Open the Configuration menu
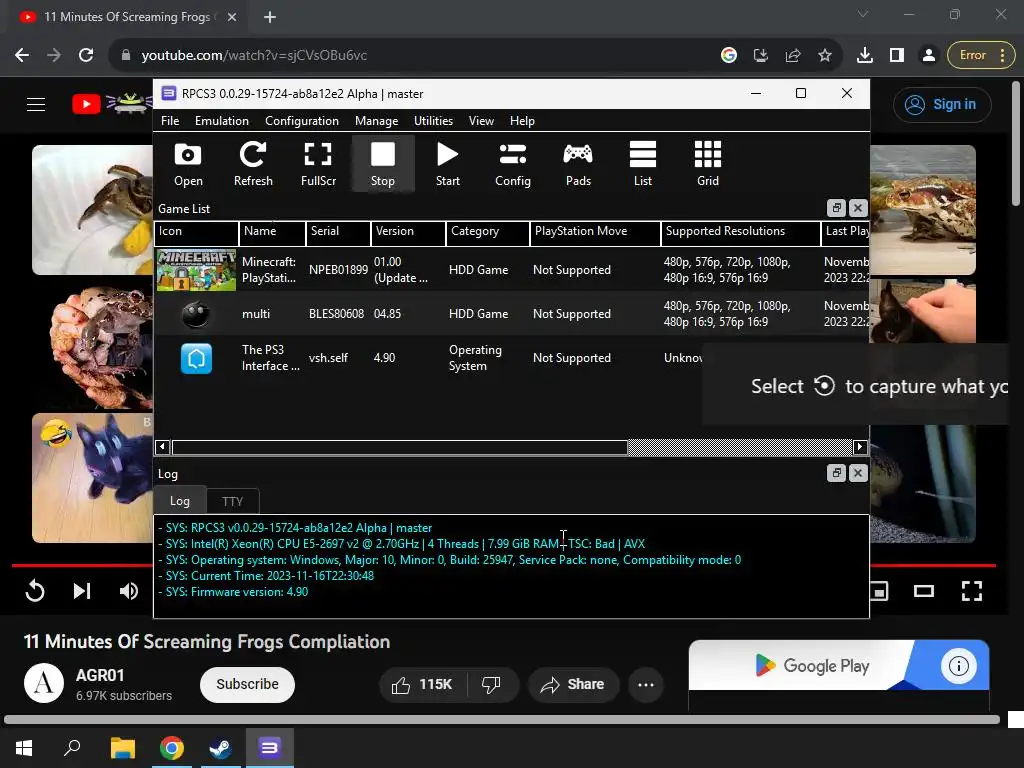This screenshot has width=1024, height=768. (302, 121)
